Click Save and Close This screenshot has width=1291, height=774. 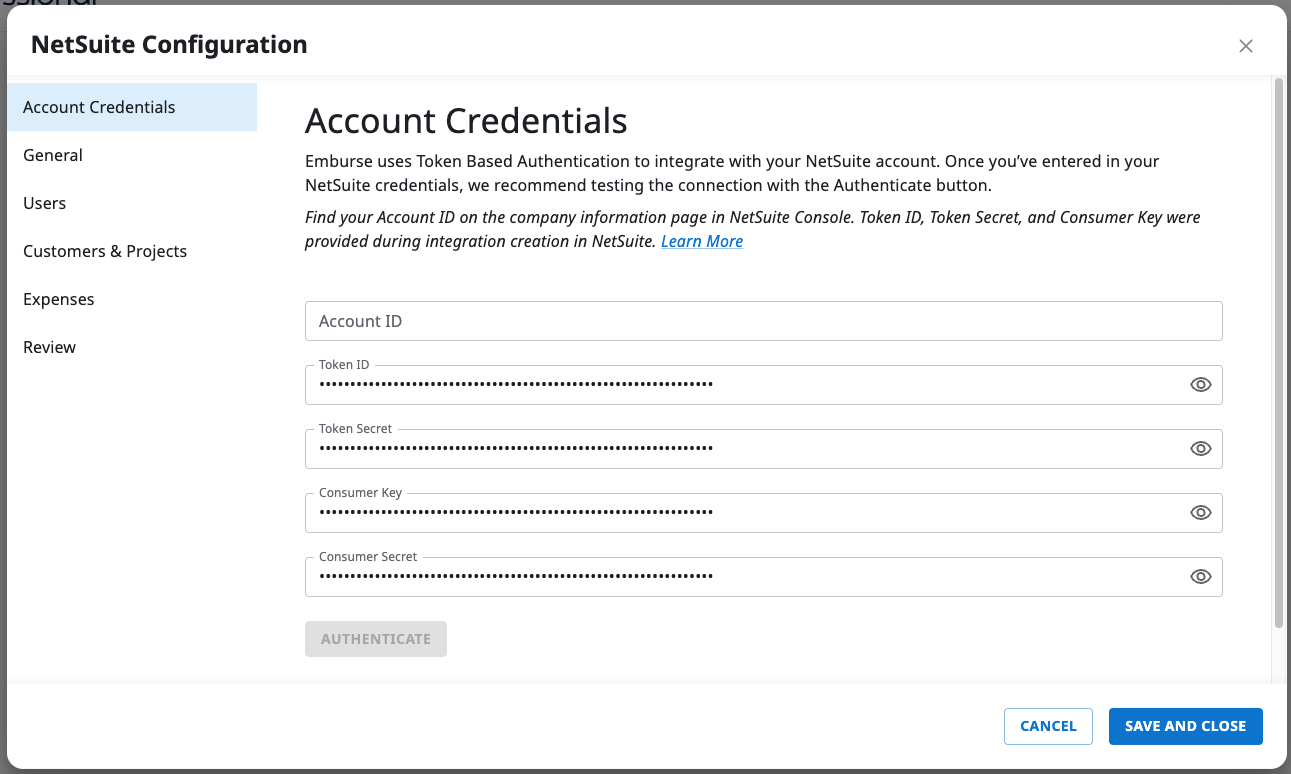tap(1185, 726)
